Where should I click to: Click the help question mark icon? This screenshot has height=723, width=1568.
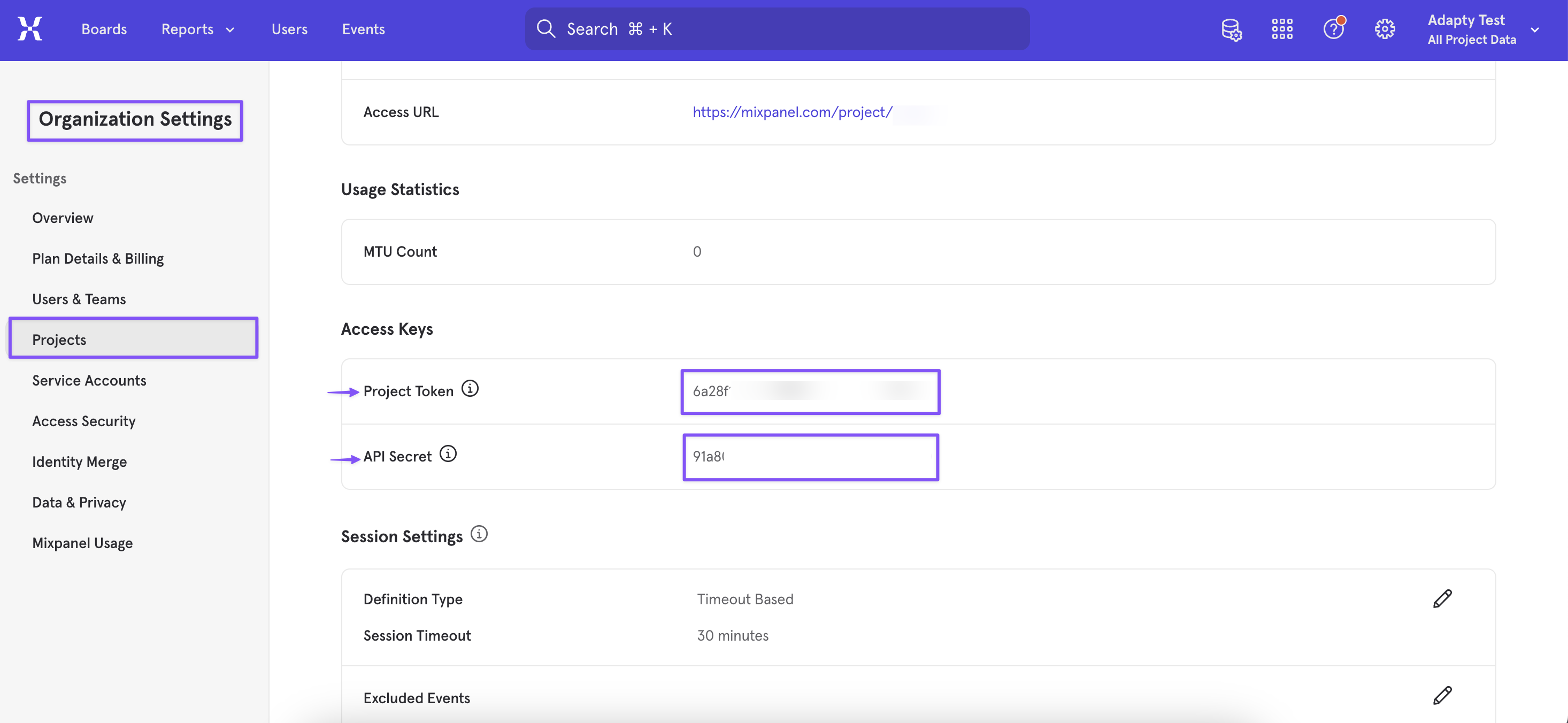tap(1333, 29)
